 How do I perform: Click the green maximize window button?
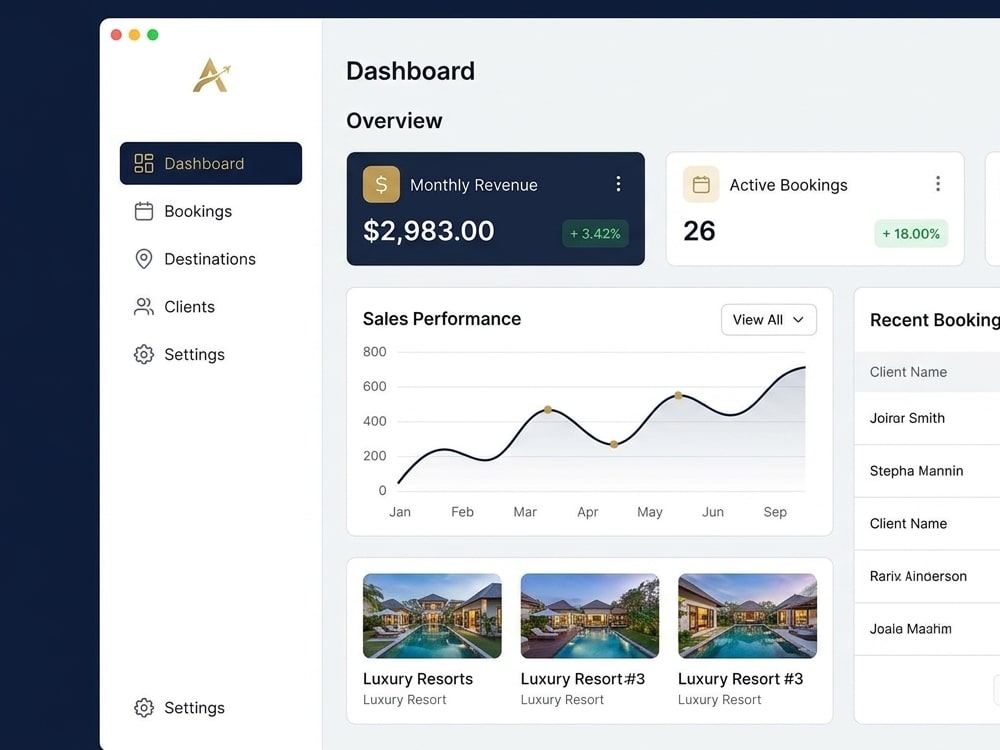coord(153,34)
